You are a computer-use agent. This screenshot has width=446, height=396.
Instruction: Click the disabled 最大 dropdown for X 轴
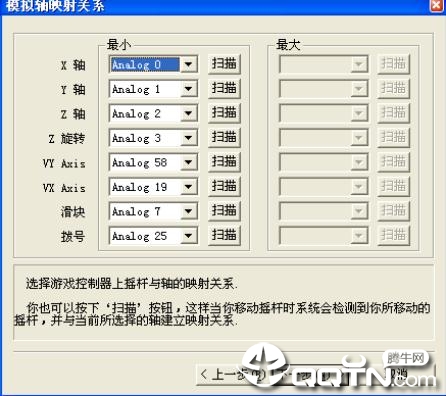pyautogui.click(x=323, y=64)
